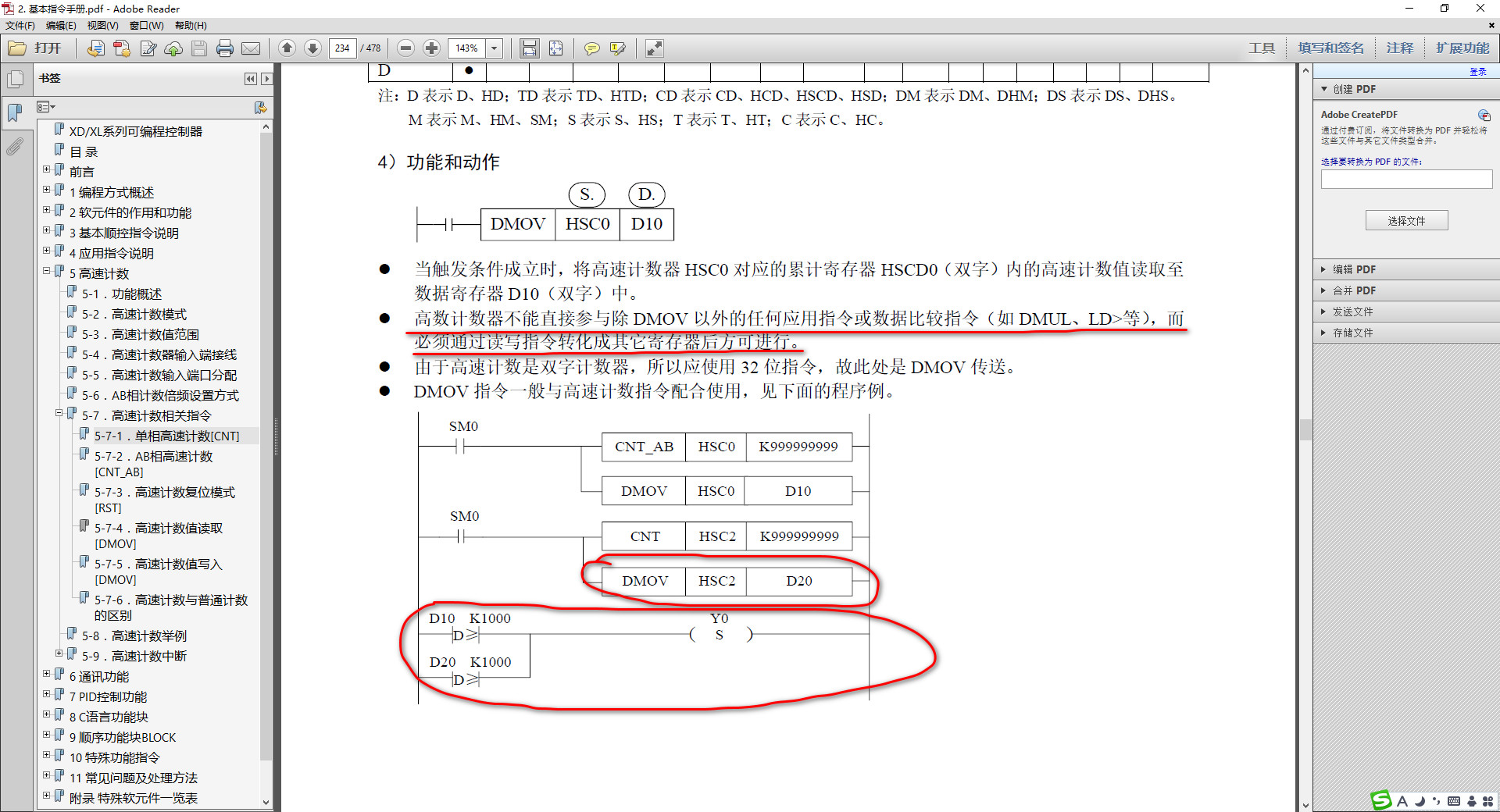Open the zoom percentage dropdown
The width and height of the screenshot is (1500, 812).
point(494,48)
